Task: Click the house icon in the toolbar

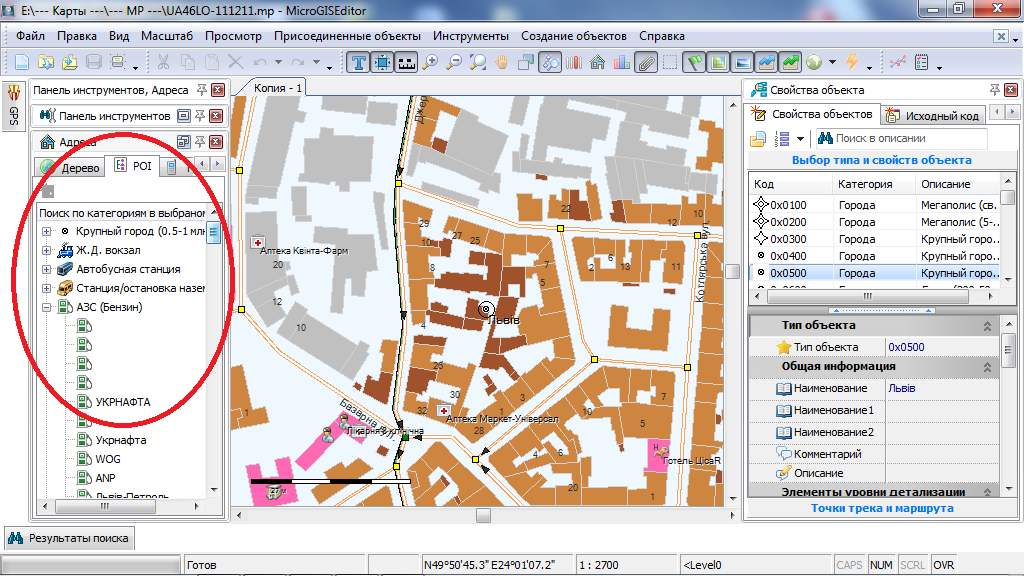Action: (597, 62)
